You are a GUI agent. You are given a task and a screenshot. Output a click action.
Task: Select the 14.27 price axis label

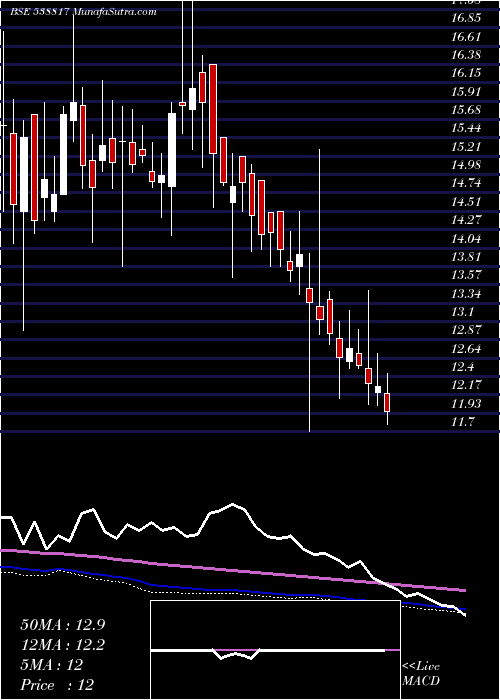[467, 220]
